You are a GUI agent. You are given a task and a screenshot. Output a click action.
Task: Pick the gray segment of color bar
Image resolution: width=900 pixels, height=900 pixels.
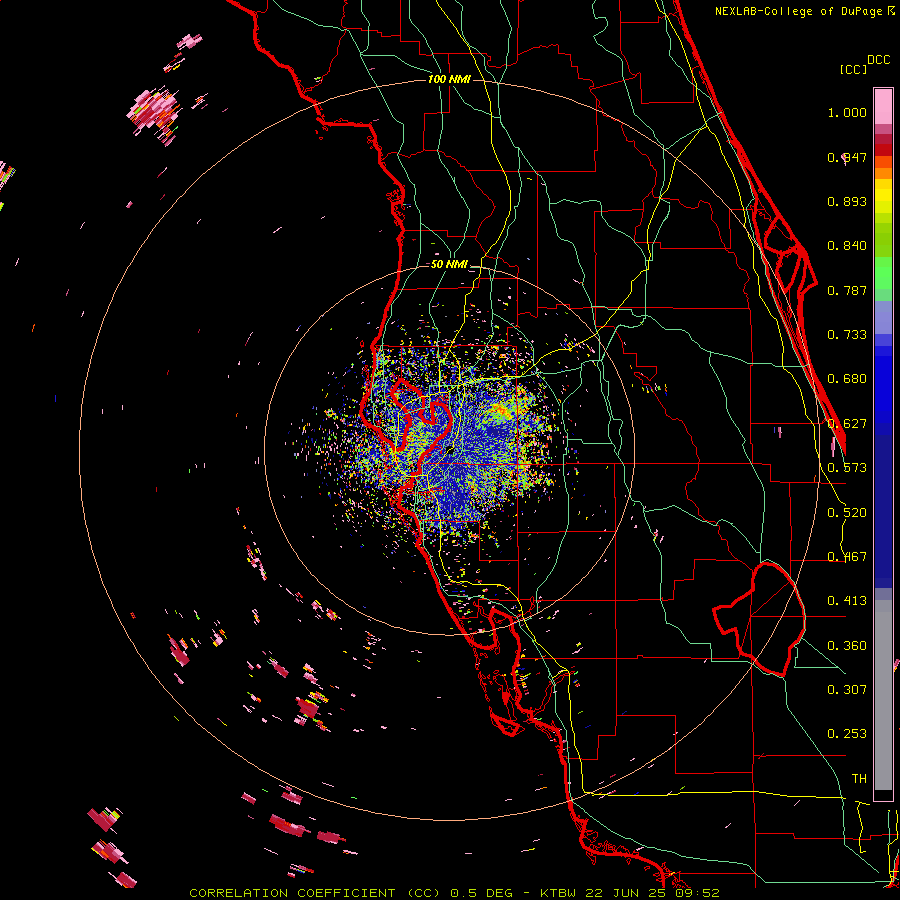[x=883, y=695]
